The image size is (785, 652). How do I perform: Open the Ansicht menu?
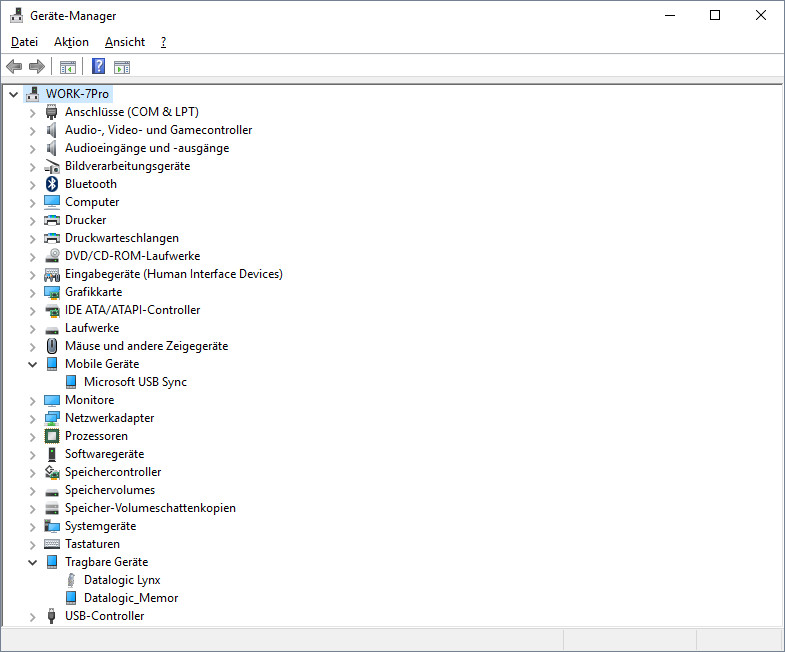pyautogui.click(x=125, y=42)
